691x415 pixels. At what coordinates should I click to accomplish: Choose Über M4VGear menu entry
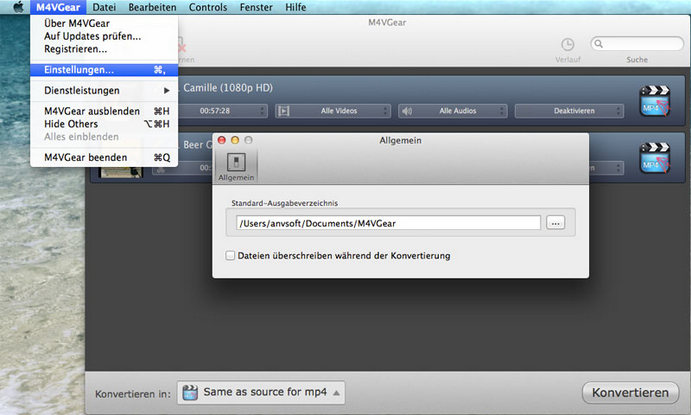click(x=104, y=23)
